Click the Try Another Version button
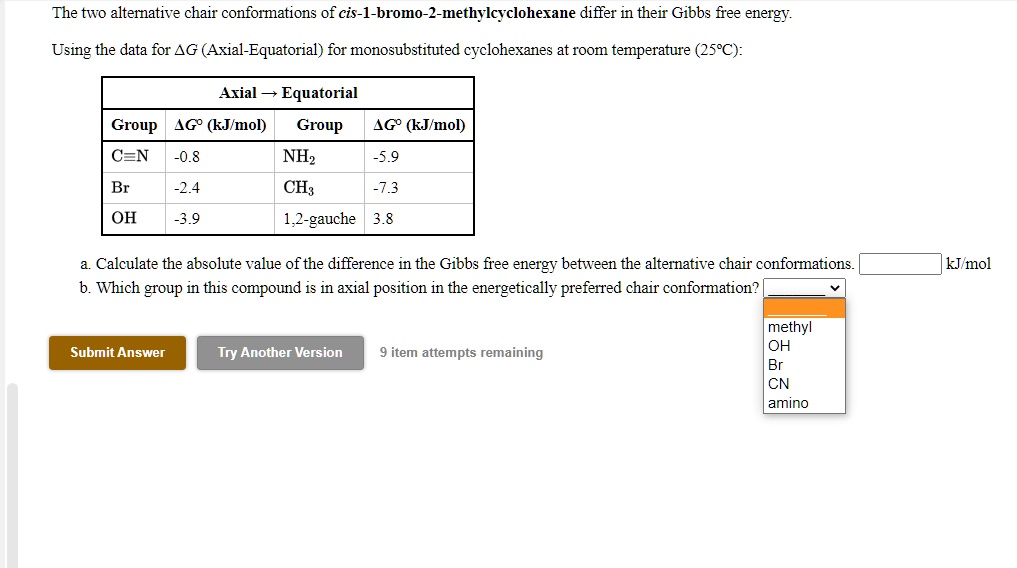 pos(280,353)
